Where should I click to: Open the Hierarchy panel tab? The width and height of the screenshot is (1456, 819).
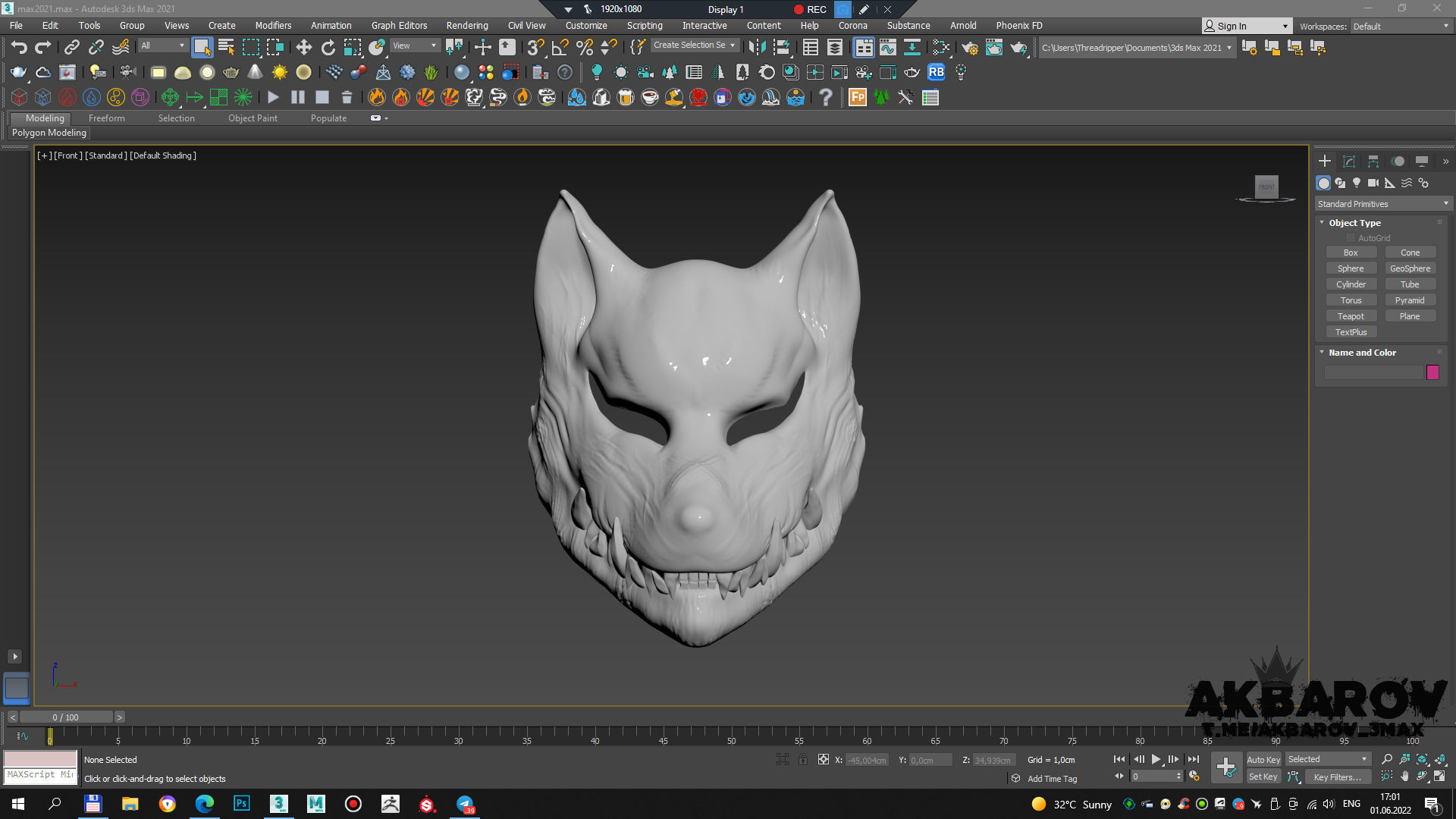tap(1373, 161)
